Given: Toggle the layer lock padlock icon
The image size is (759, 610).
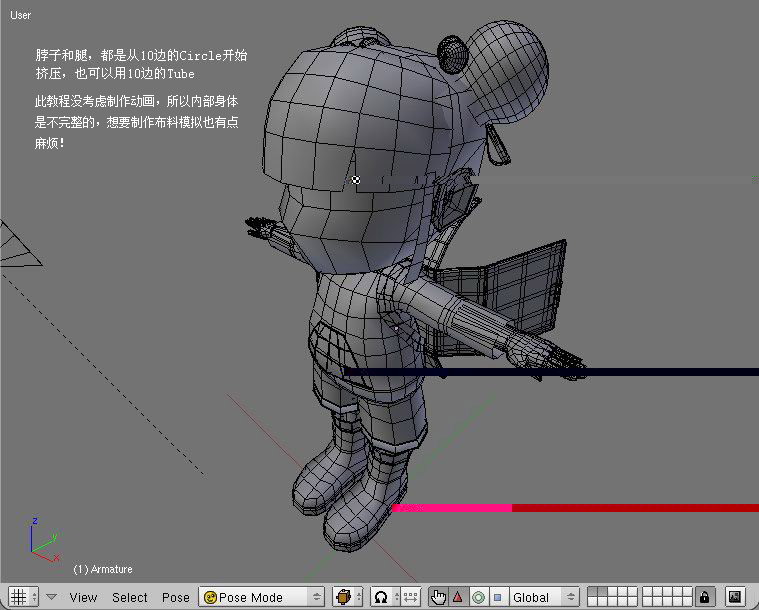Looking at the screenshot, I should (705, 597).
